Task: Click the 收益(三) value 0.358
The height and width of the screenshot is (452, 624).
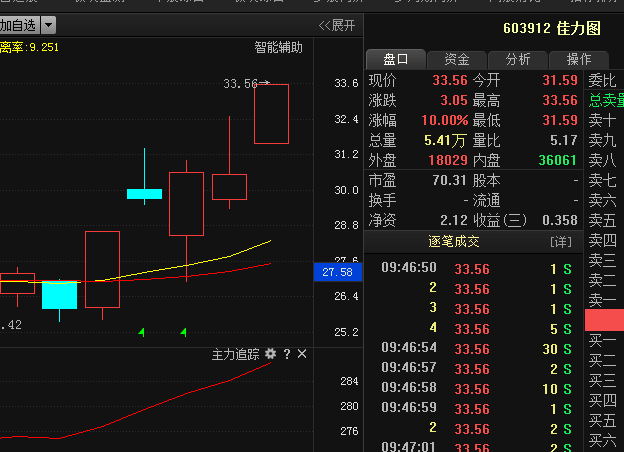Action: click(560, 220)
